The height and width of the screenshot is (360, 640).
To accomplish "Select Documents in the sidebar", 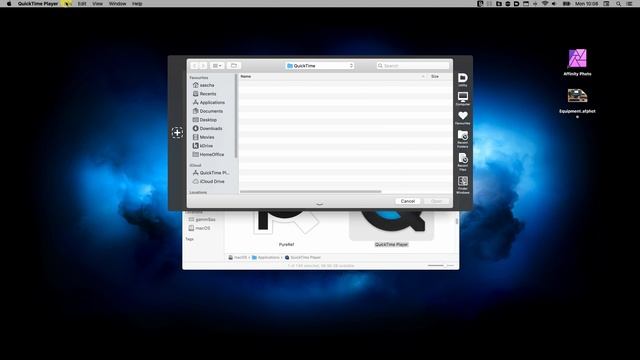I will 211,111.
